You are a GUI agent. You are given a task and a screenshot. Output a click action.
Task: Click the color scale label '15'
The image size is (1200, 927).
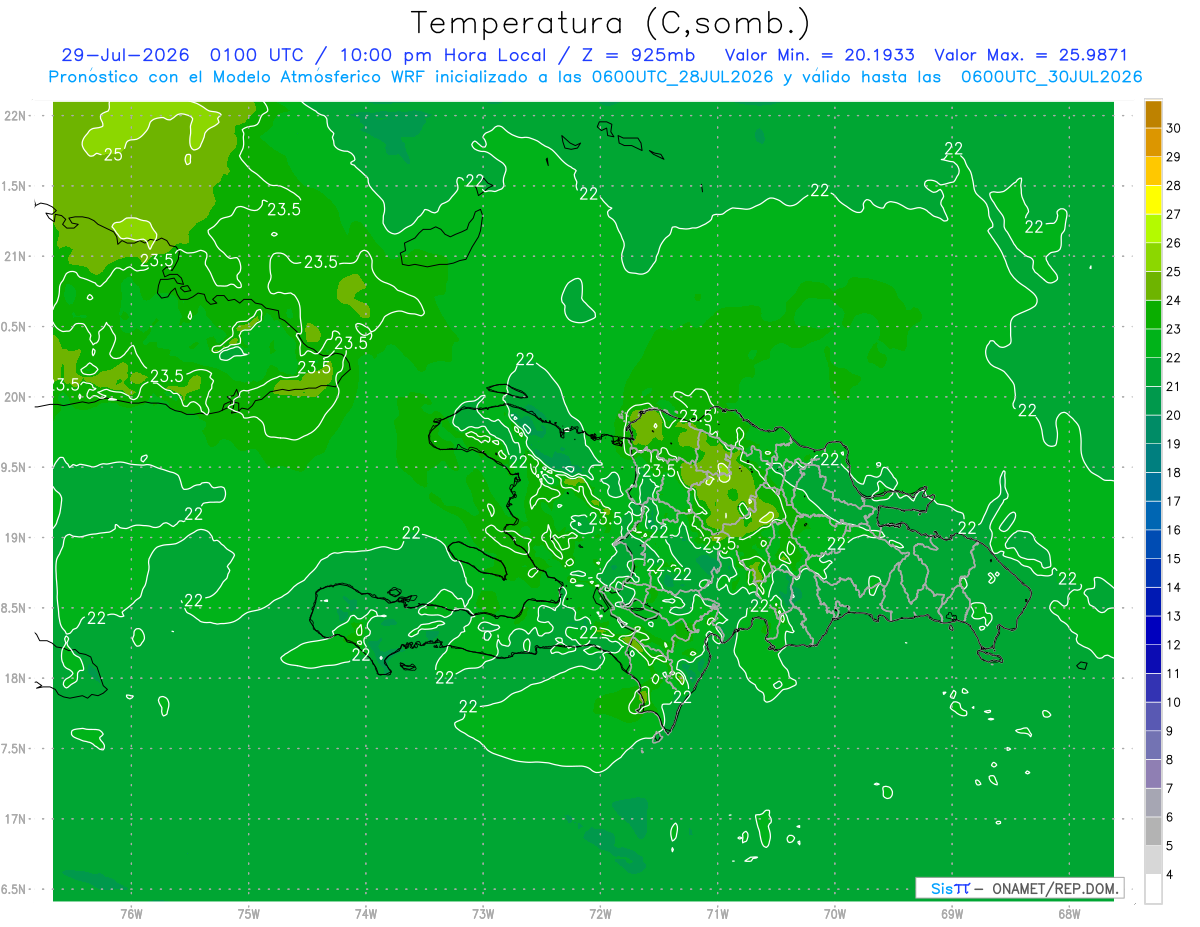[x=1174, y=559]
